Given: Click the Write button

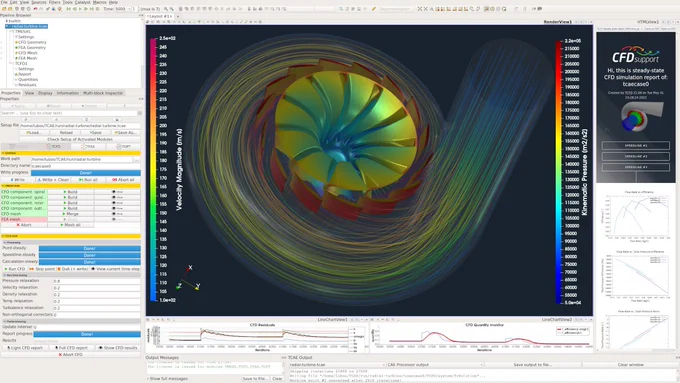Looking at the screenshot, I should (18, 180).
